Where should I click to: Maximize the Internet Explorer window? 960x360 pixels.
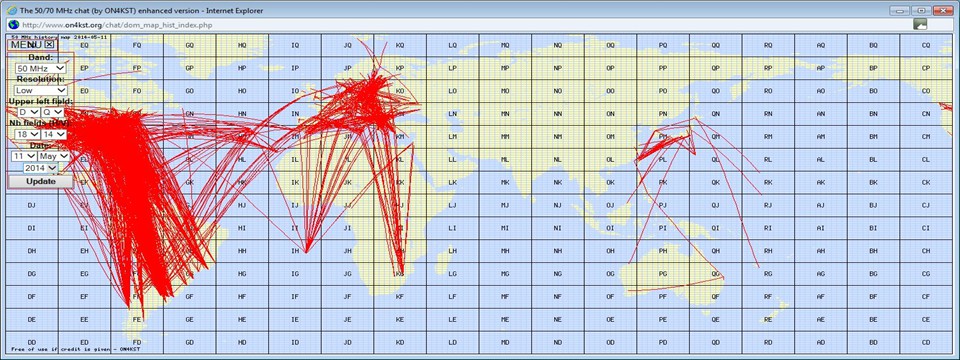pos(920,10)
